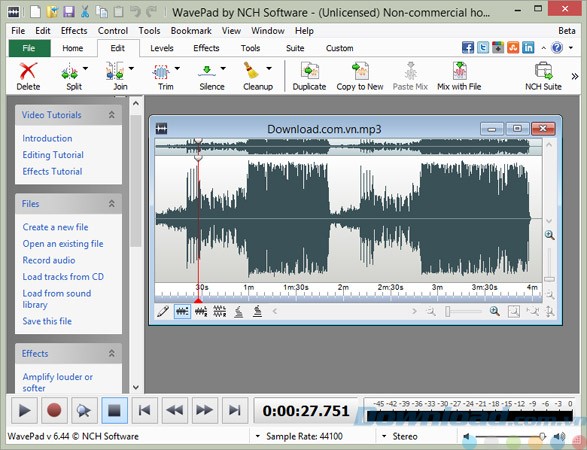Click Copy to New icon
Screen dimensions: 587x450
360,70
